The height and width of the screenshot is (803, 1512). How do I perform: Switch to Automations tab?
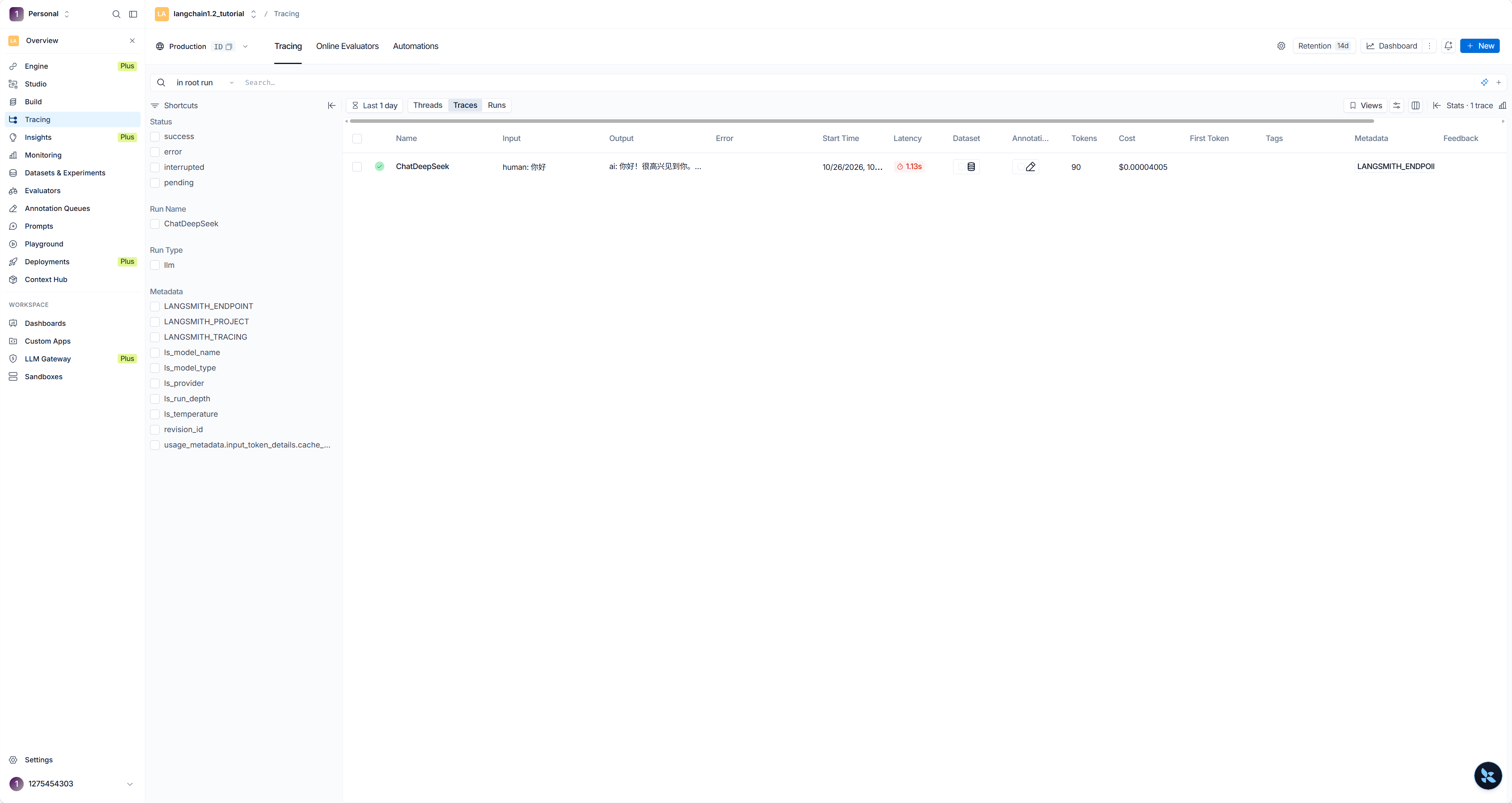[416, 46]
